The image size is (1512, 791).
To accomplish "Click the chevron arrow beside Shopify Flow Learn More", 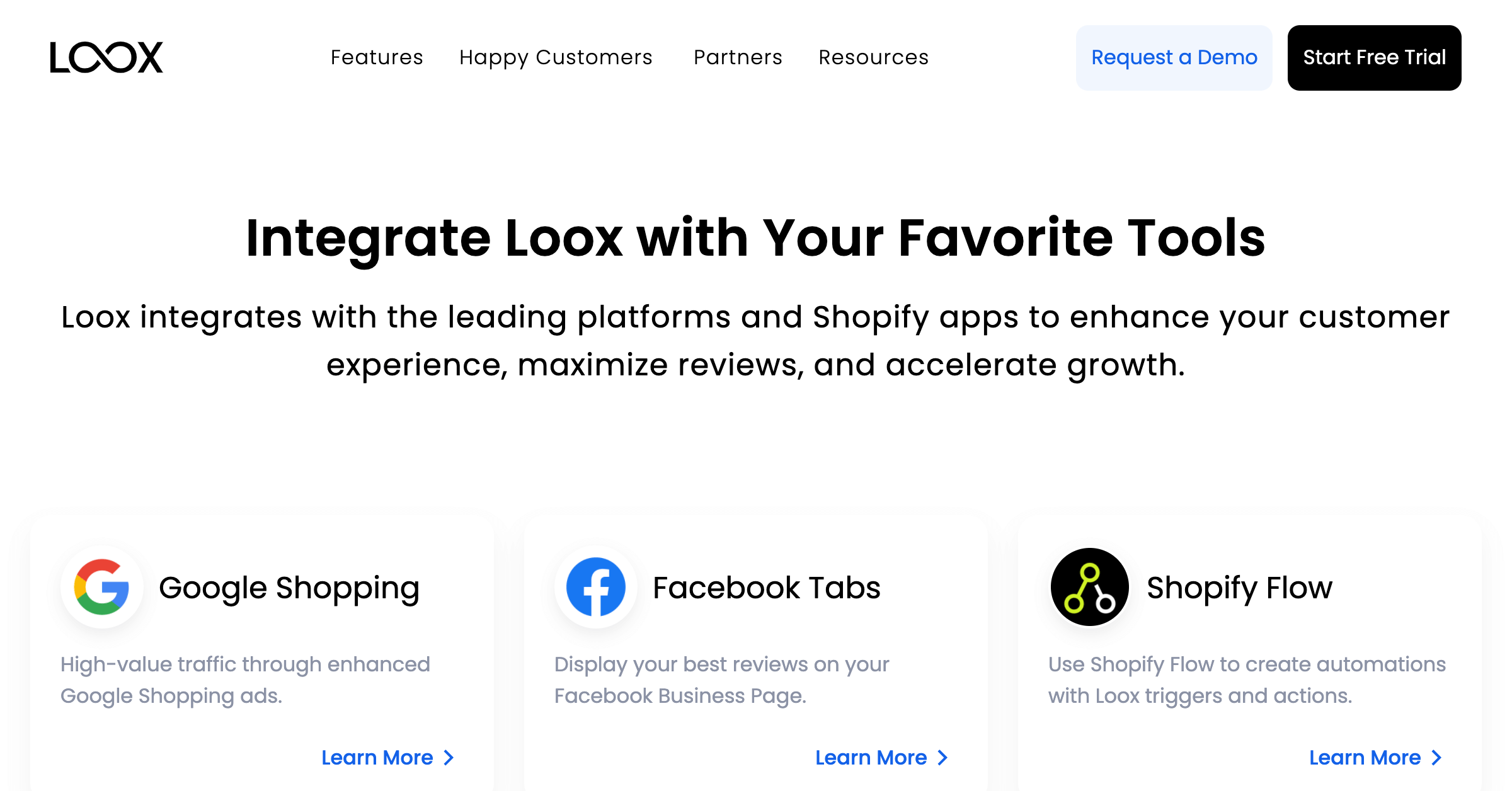I will click(x=1436, y=758).
